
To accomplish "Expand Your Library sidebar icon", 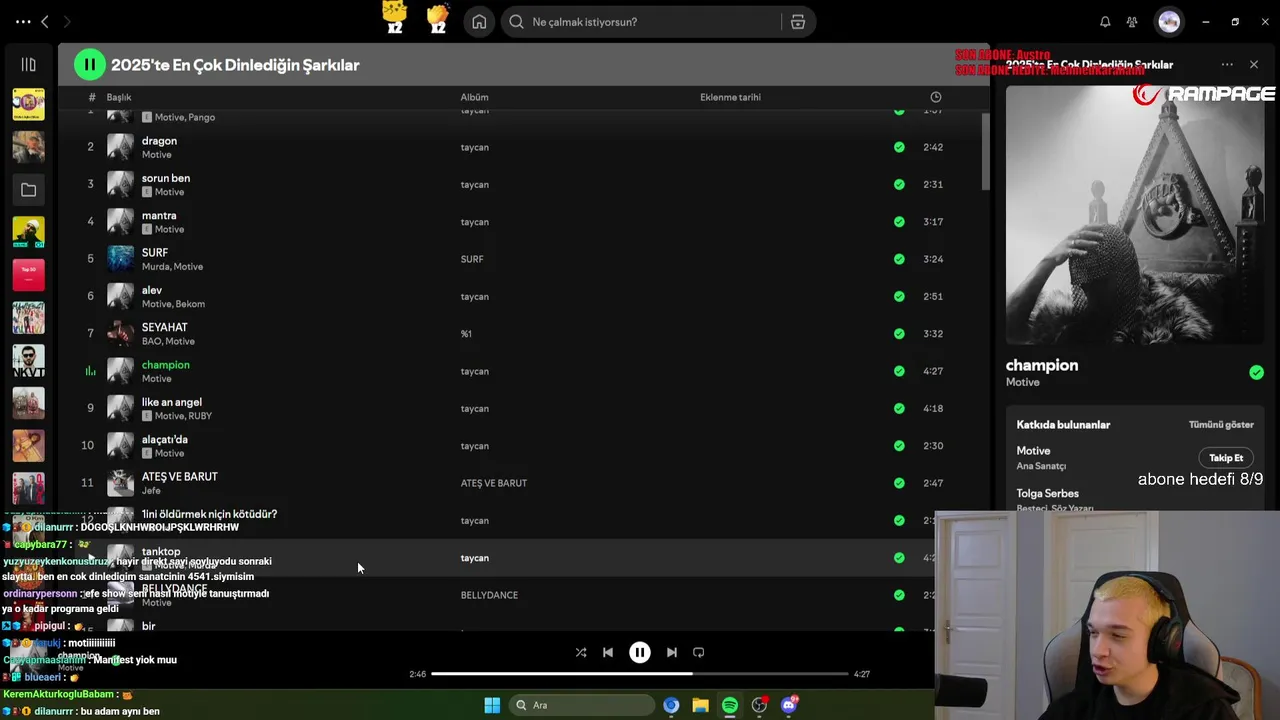I will [28, 64].
